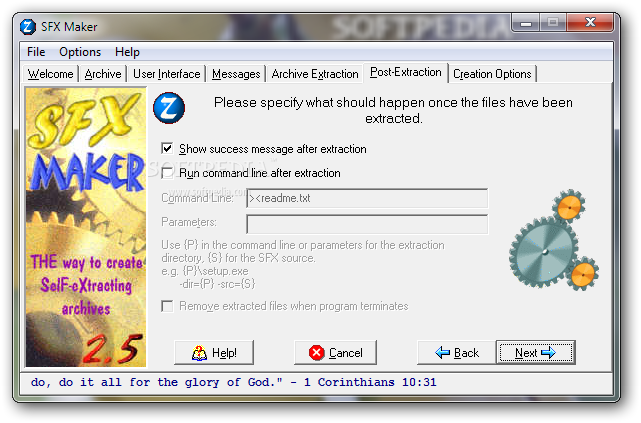641x423 pixels.
Task: Switch to the Messages tab
Action: pyautogui.click(x=236, y=74)
